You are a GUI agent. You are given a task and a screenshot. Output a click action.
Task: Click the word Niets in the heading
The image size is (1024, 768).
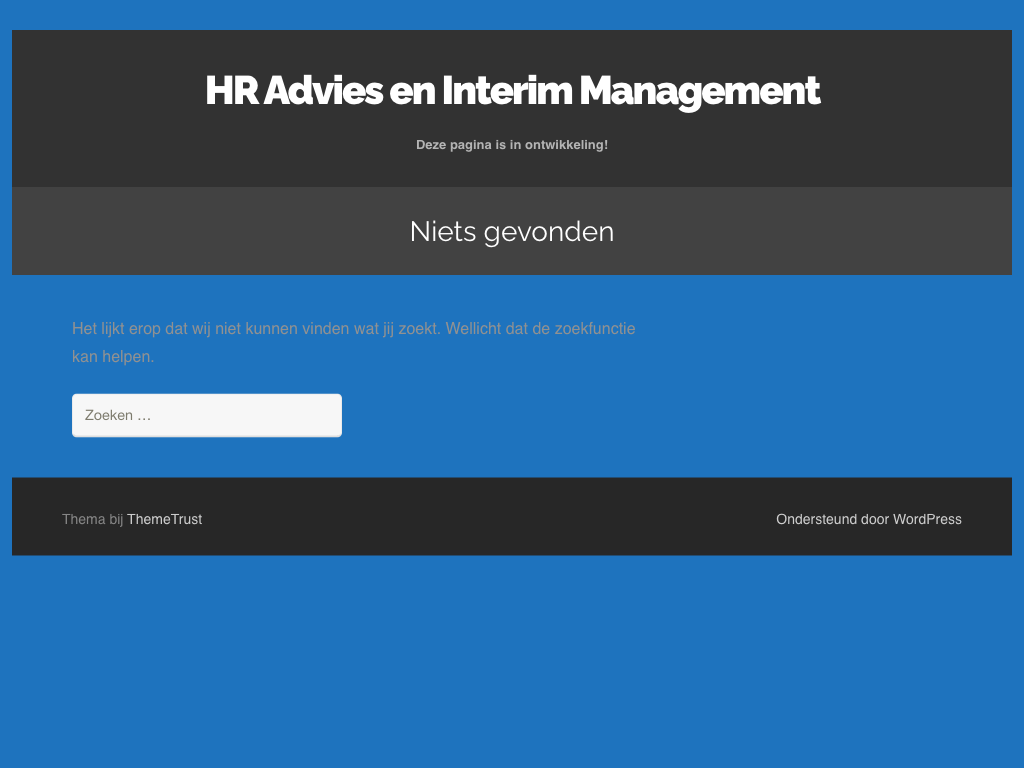442,231
